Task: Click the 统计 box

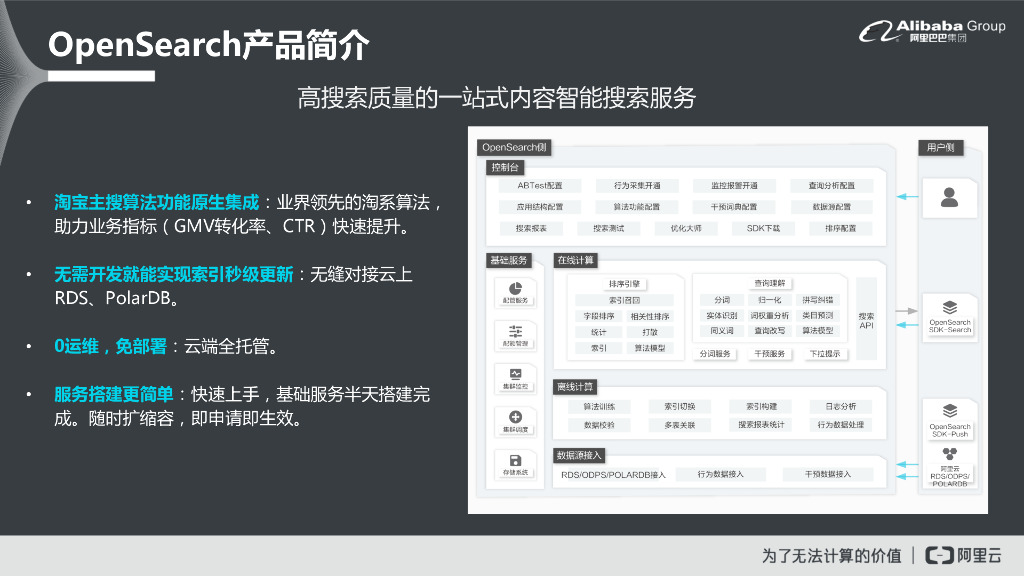Action: tap(599, 332)
